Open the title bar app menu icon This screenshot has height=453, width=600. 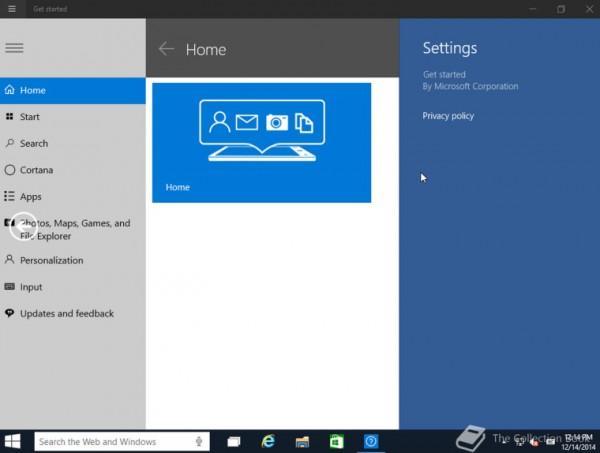10,9
